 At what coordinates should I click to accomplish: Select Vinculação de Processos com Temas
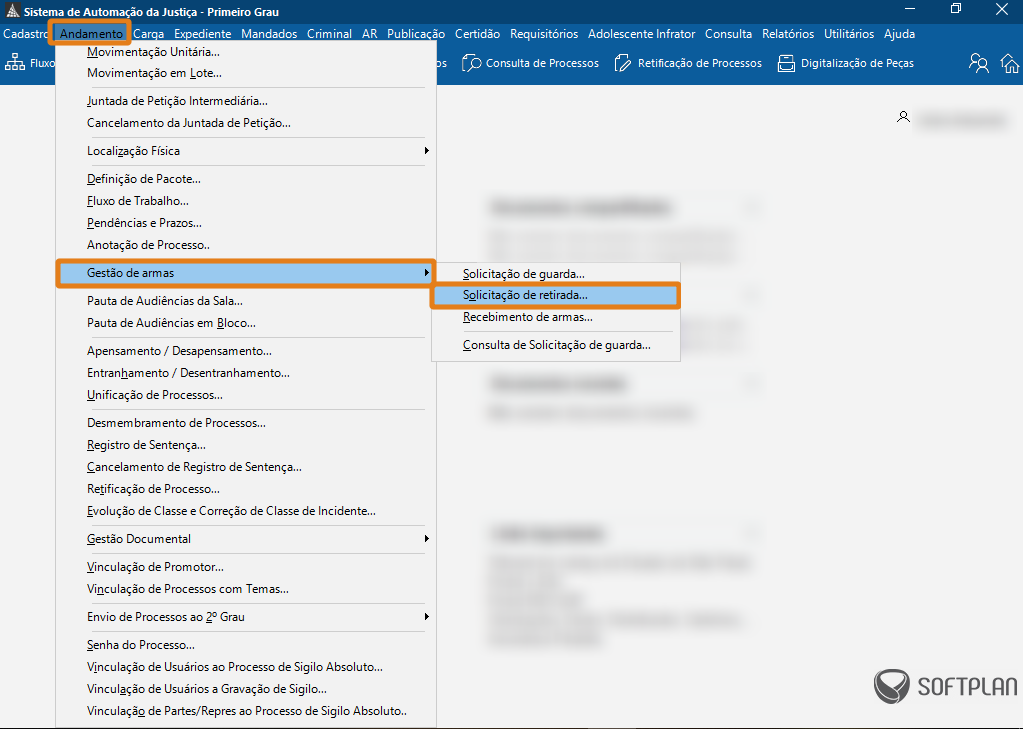click(x=188, y=589)
